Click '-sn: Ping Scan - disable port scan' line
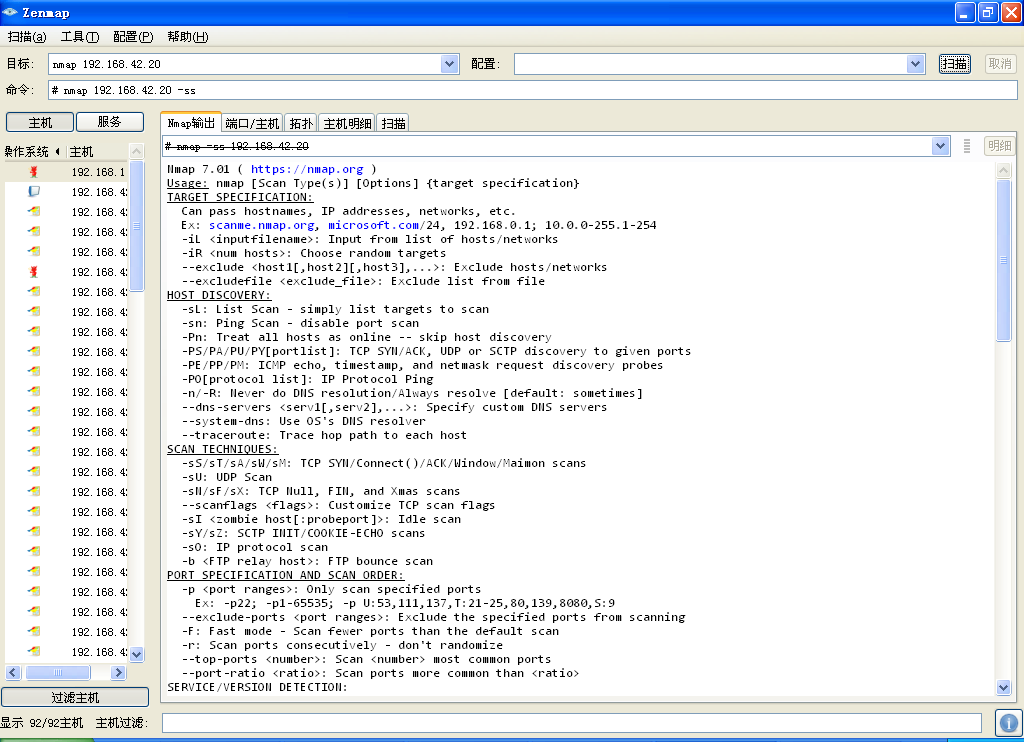The height and width of the screenshot is (742, 1024). coord(300,323)
